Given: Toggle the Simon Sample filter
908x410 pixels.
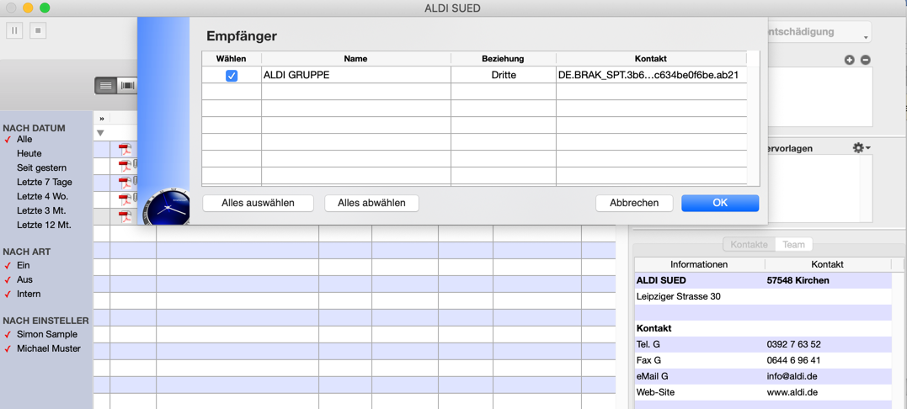Looking at the screenshot, I should pyautogui.click(x=47, y=334).
